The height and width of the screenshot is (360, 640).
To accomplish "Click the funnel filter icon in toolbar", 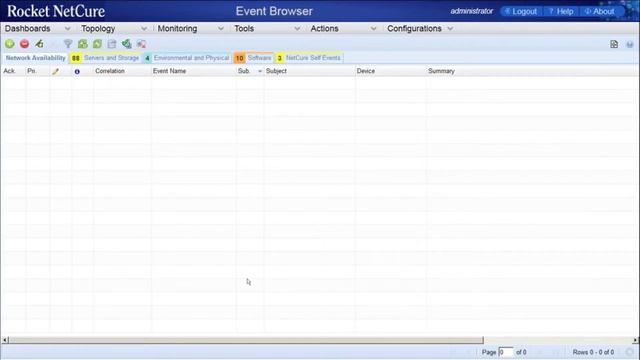I will [68, 44].
